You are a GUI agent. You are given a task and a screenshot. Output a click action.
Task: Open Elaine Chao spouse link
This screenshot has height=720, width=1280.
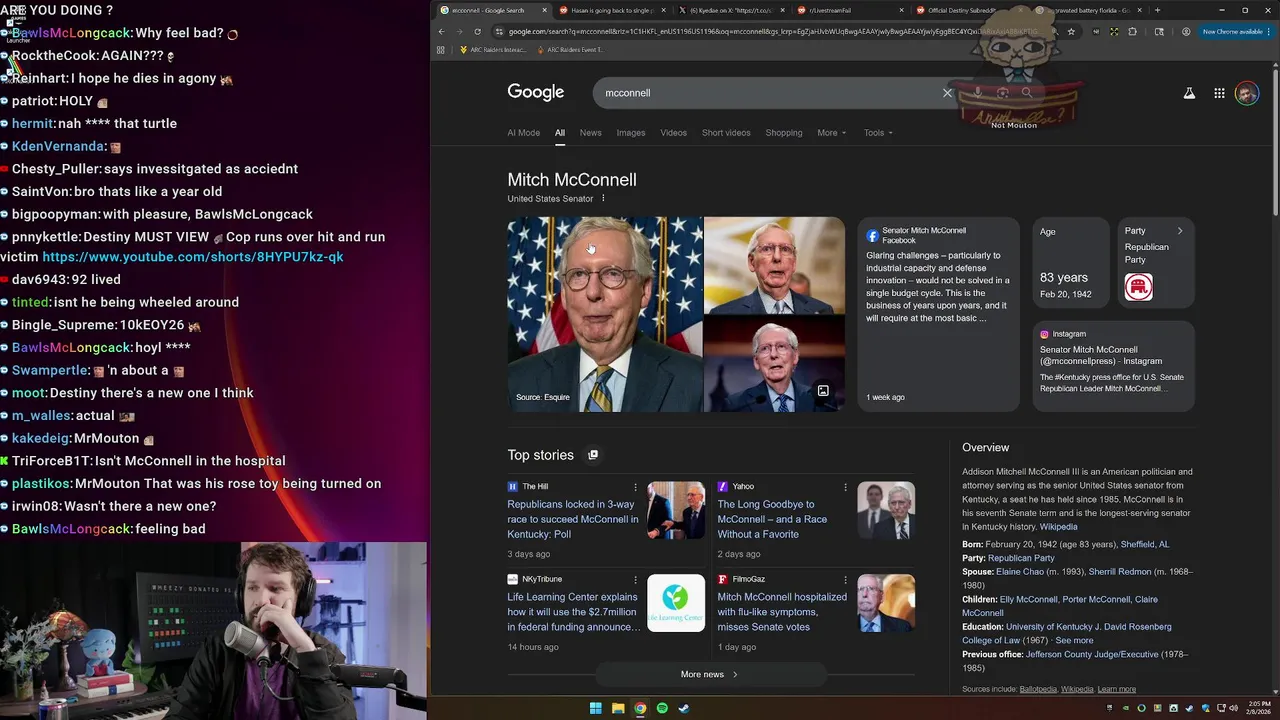click(1019, 572)
